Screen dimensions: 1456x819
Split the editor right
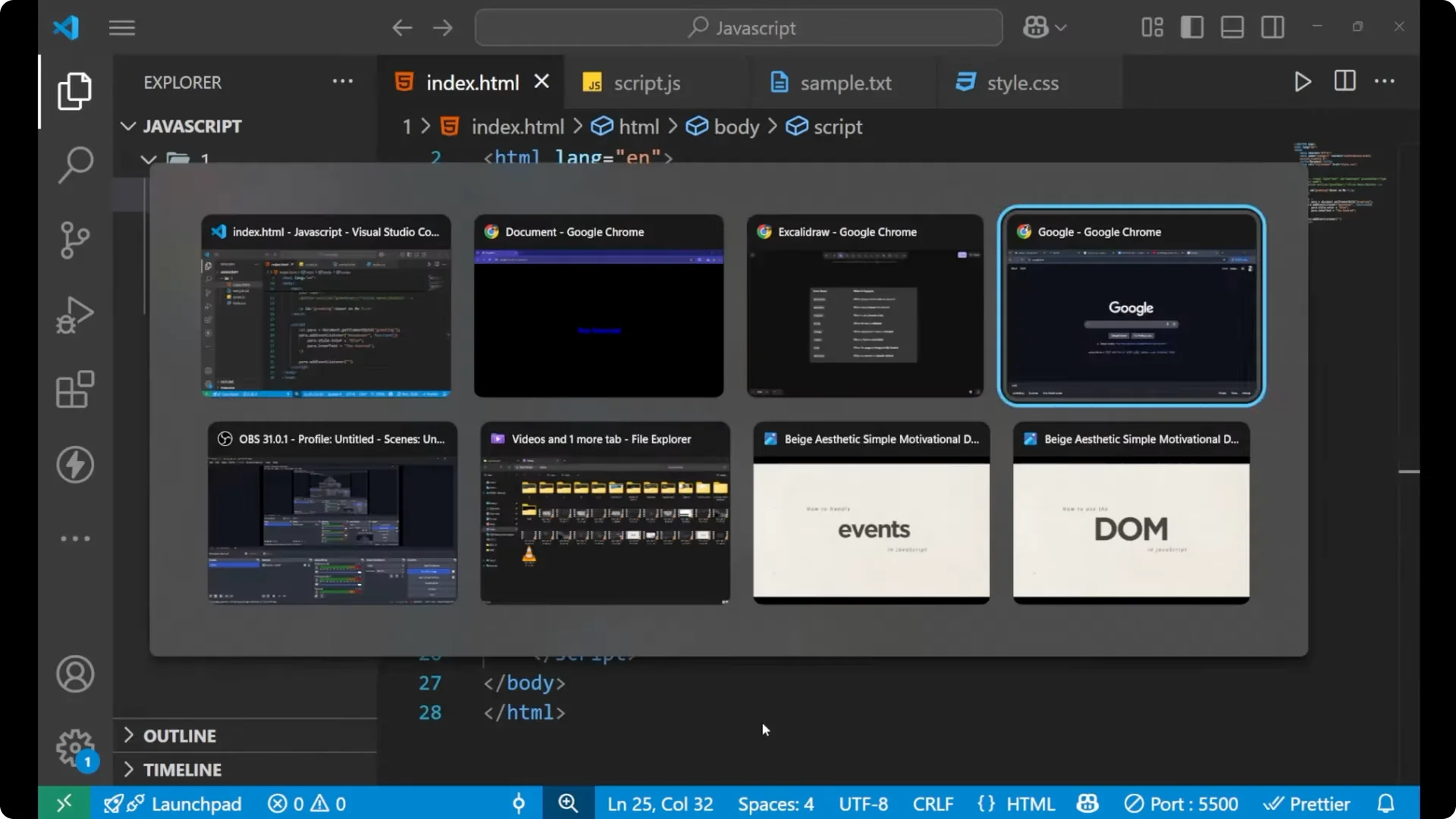click(1345, 82)
